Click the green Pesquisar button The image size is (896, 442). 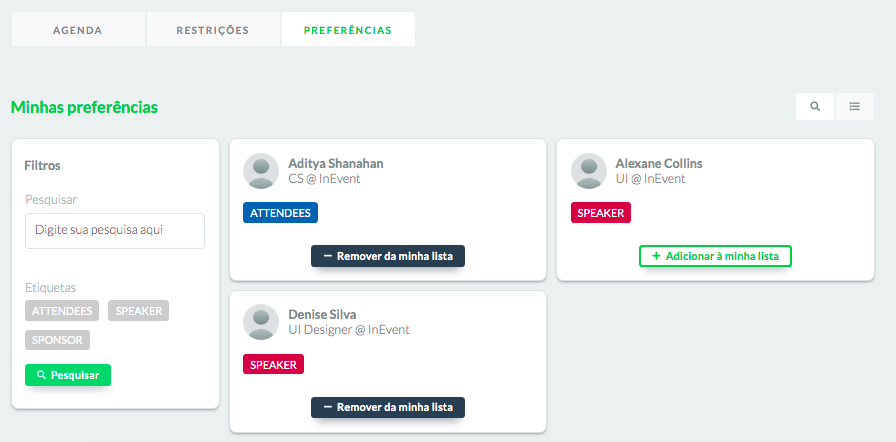68,375
